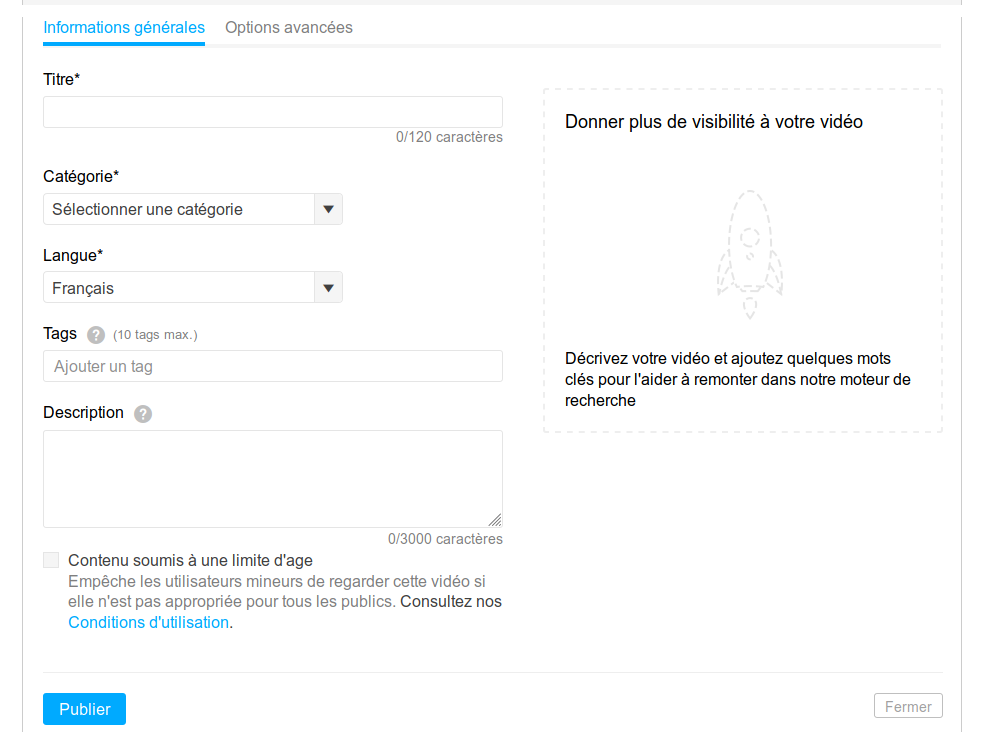Image resolution: width=981 pixels, height=732 pixels.
Task: Click the Catégorie dropdown arrow button
Action: click(328, 209)
